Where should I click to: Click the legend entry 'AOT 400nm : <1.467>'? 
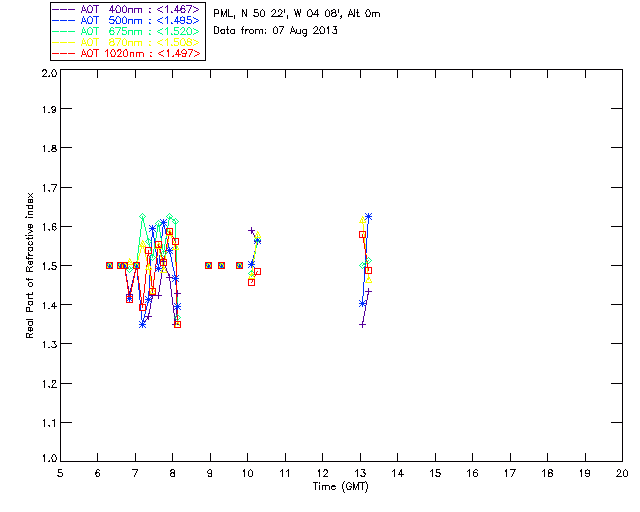140,9
